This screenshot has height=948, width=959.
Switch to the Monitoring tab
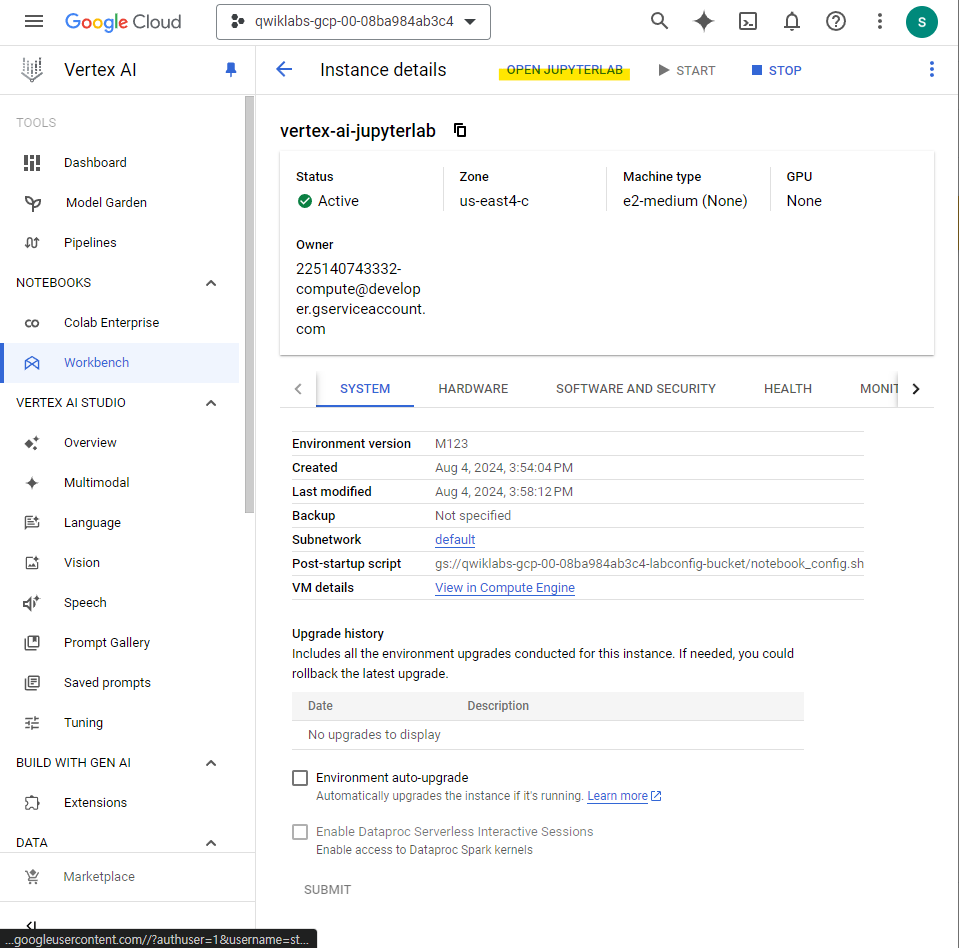tap(878, 389)
